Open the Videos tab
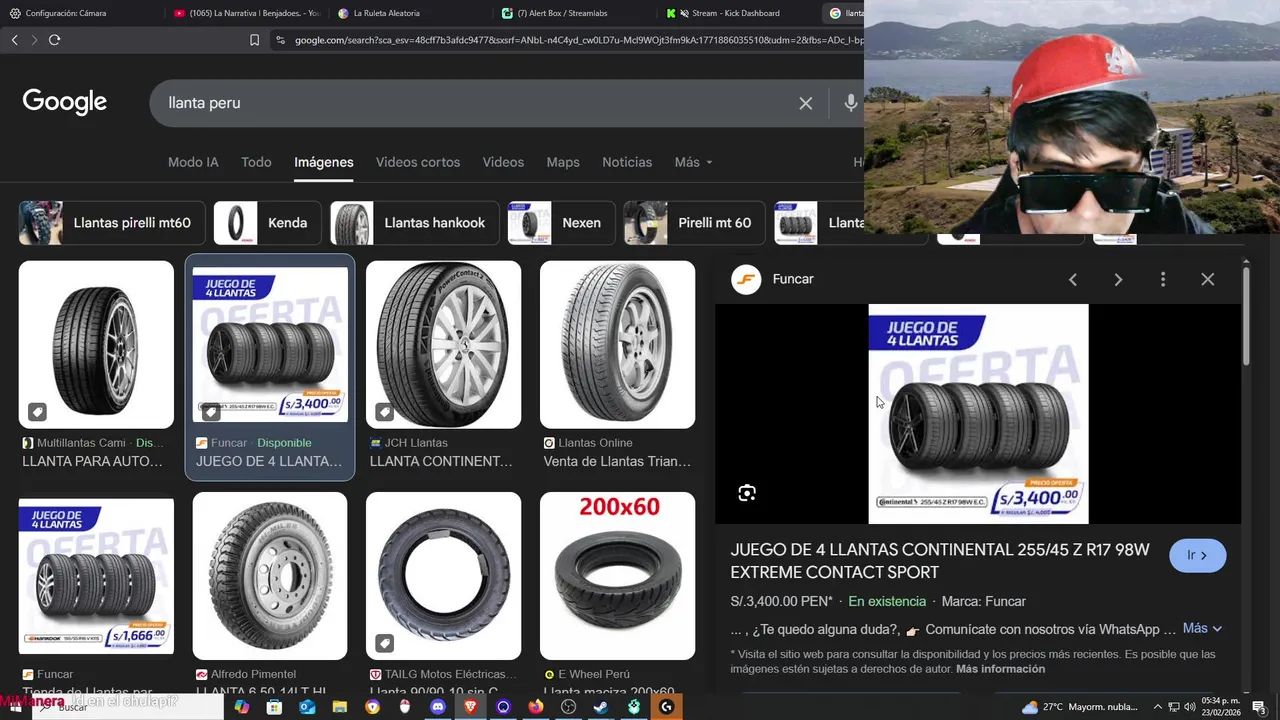 pos(503,162)
